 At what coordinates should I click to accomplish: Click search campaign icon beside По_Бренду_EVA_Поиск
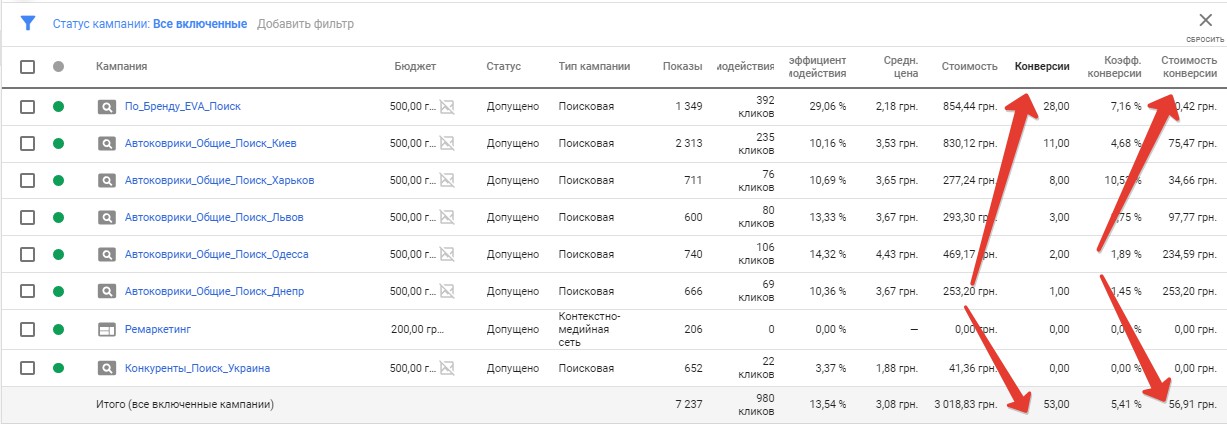coord(107,106)
